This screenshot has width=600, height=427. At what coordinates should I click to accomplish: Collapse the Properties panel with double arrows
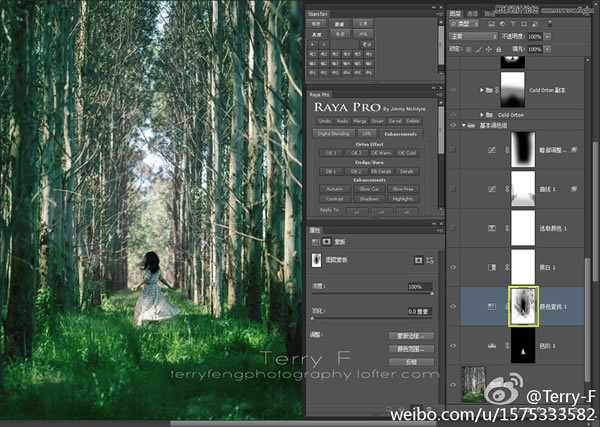434,223
